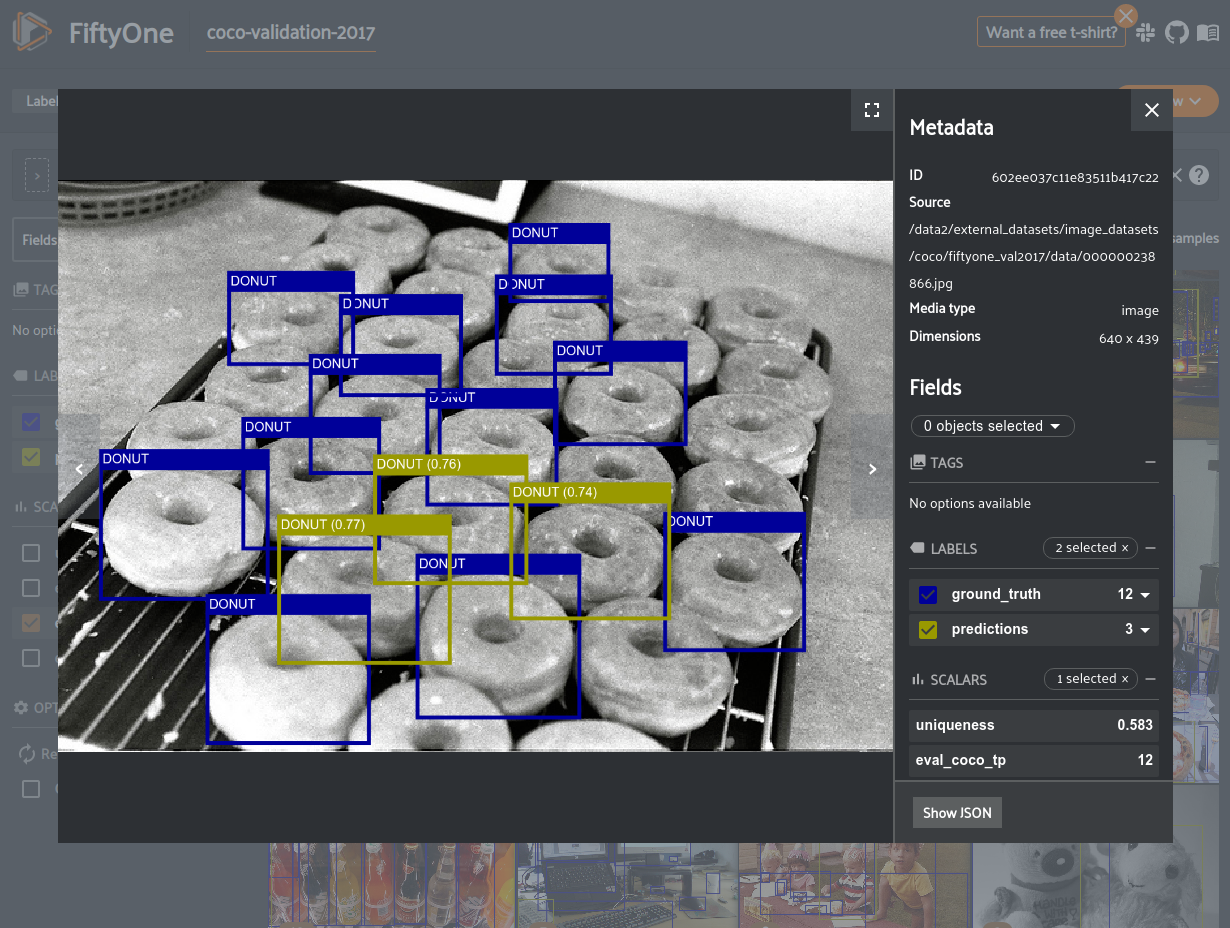Expand the ground_truth count dropdown arrow
The image size is (1230, 928).
tap(1145, 595)
